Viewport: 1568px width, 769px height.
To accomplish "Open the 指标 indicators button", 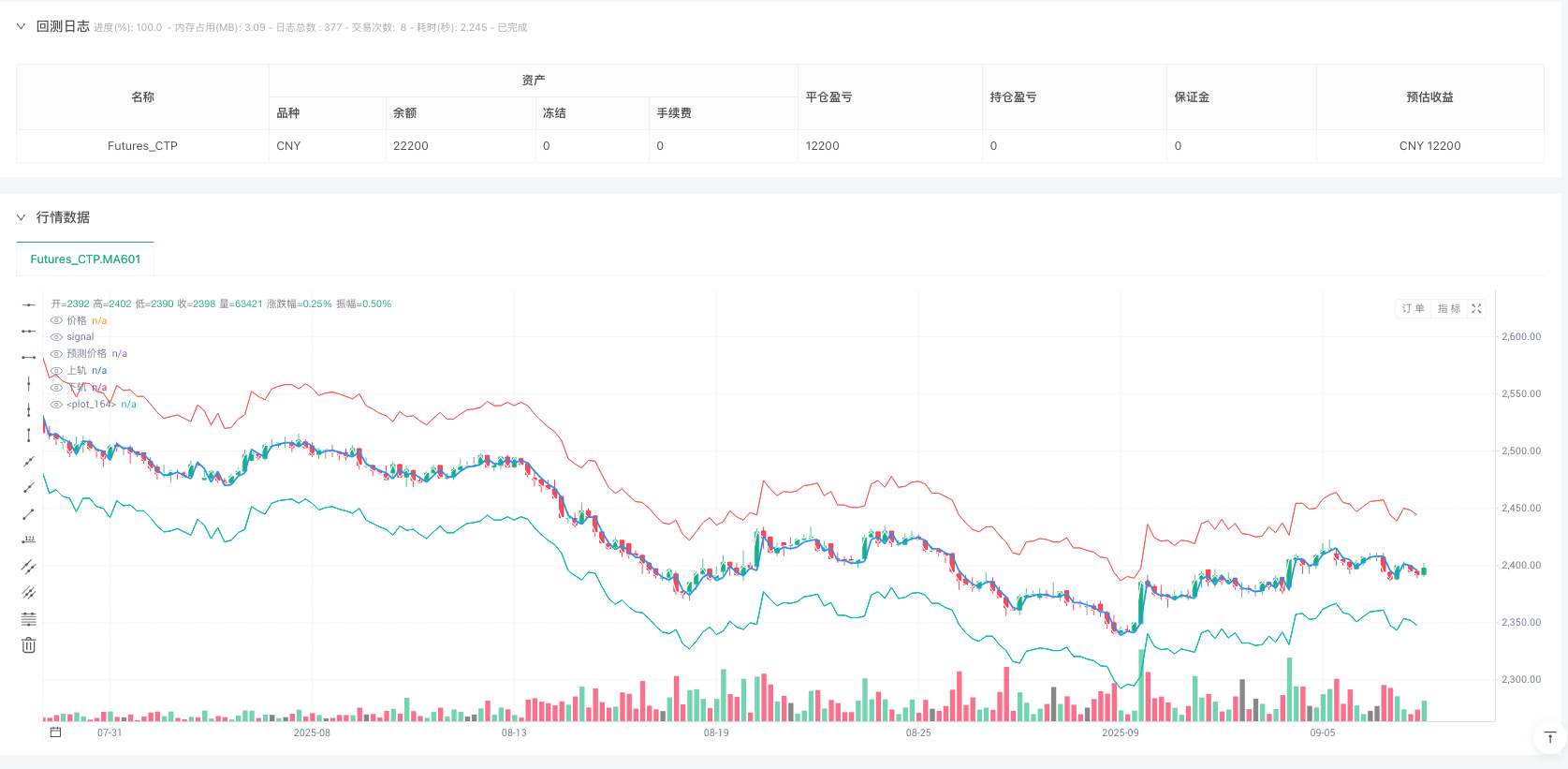I will click(1448, 308).
